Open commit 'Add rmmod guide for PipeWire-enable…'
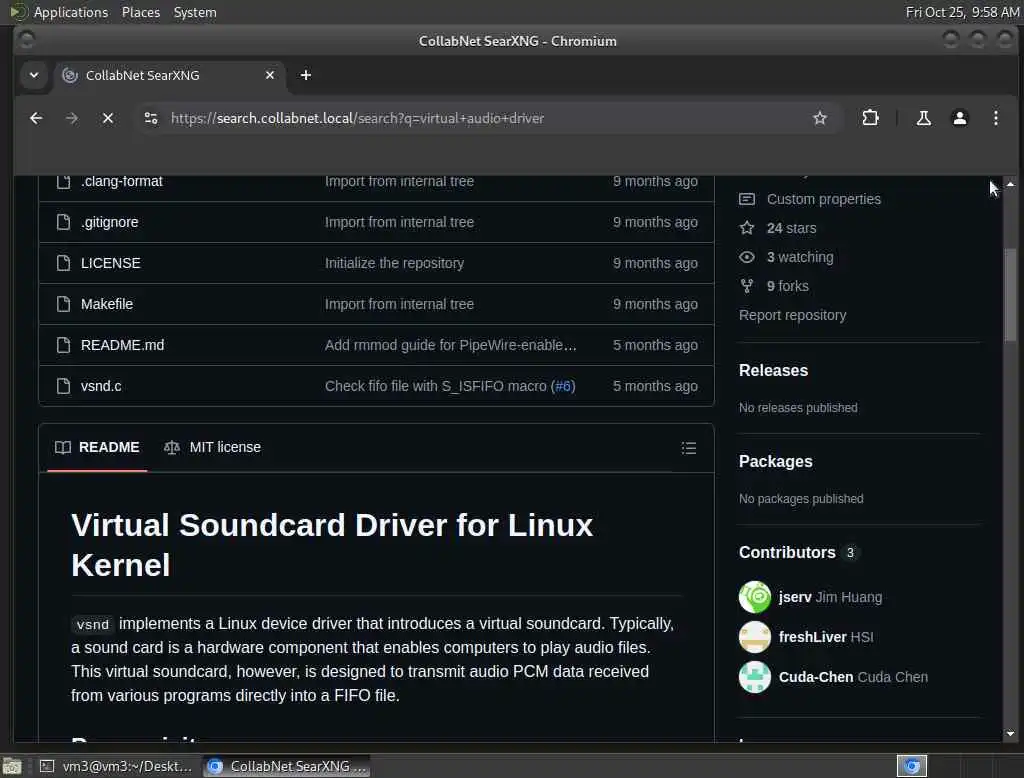The image size is (1024, 778). pyautogui.click(x=451, y=345)
